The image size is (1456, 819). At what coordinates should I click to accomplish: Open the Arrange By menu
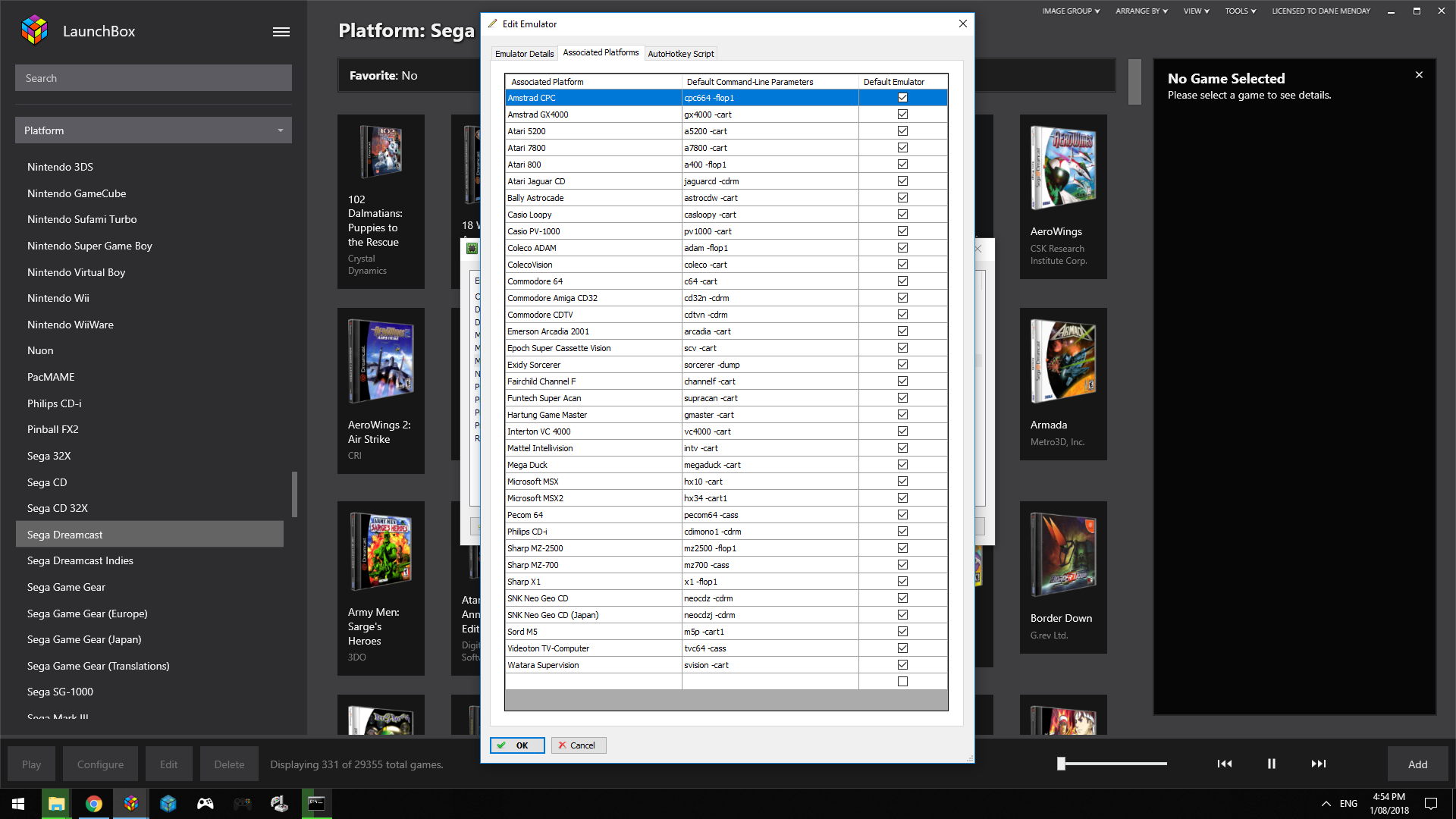[1141, 11]
